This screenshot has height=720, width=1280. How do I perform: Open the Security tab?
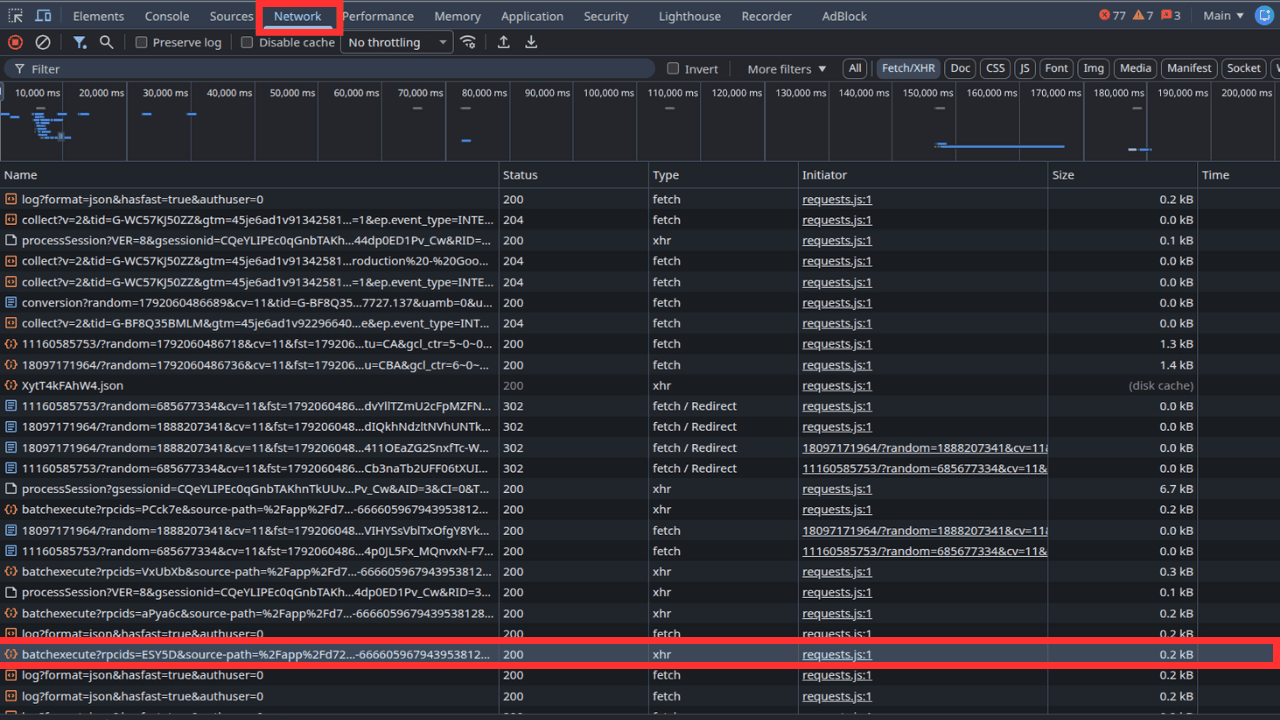[x=606, y=16]
